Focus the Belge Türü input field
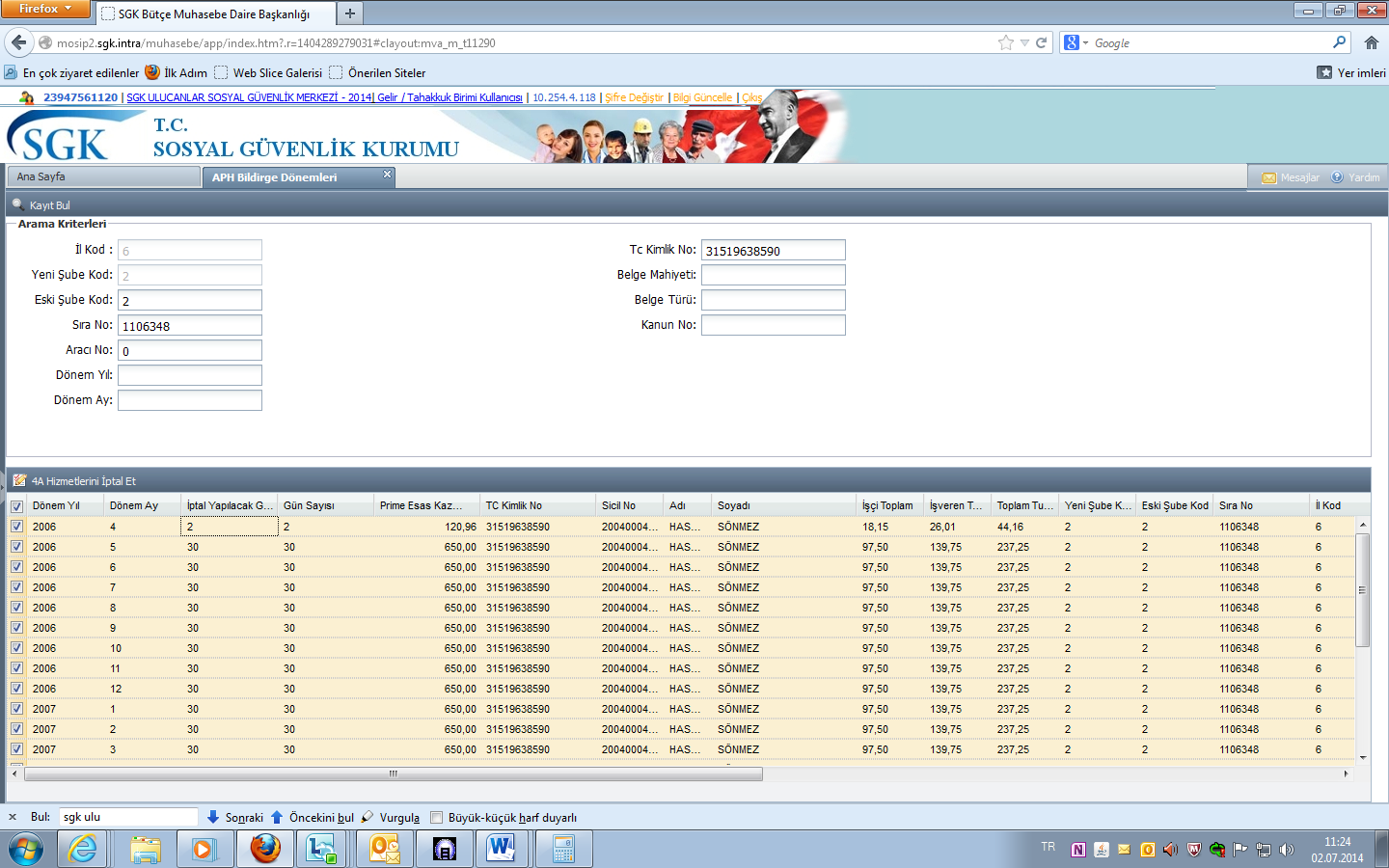1389x868 pixels. click(773, 300)
